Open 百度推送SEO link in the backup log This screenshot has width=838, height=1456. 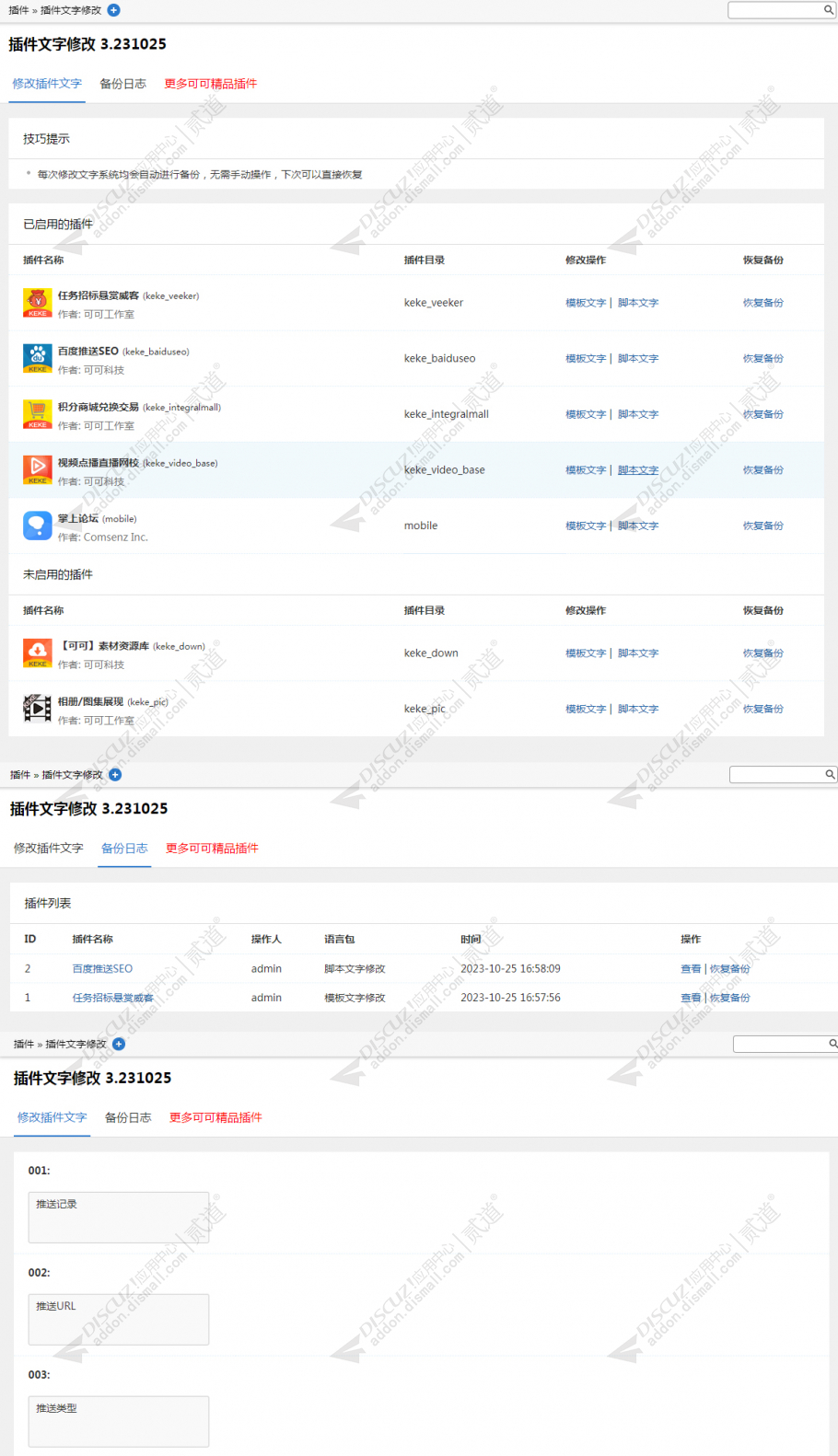click(x=102, y=969)
